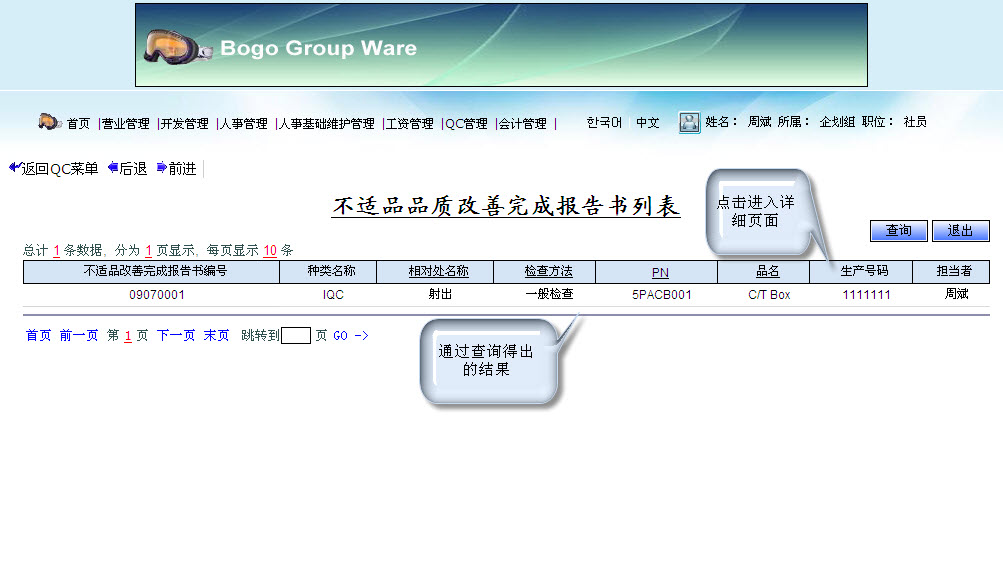Go back using the 后退 arrow
Screen dimensions: 1003x568
pos(113,168)
